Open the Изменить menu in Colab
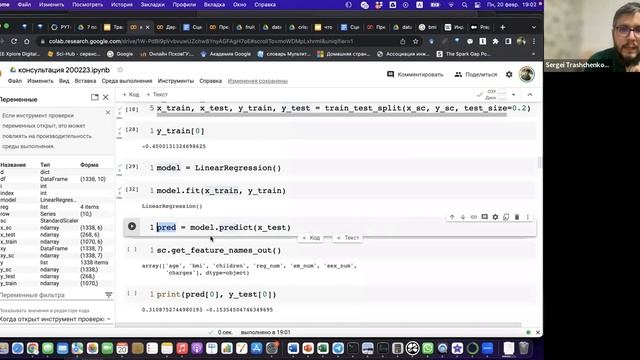 (x=40, y=81)
